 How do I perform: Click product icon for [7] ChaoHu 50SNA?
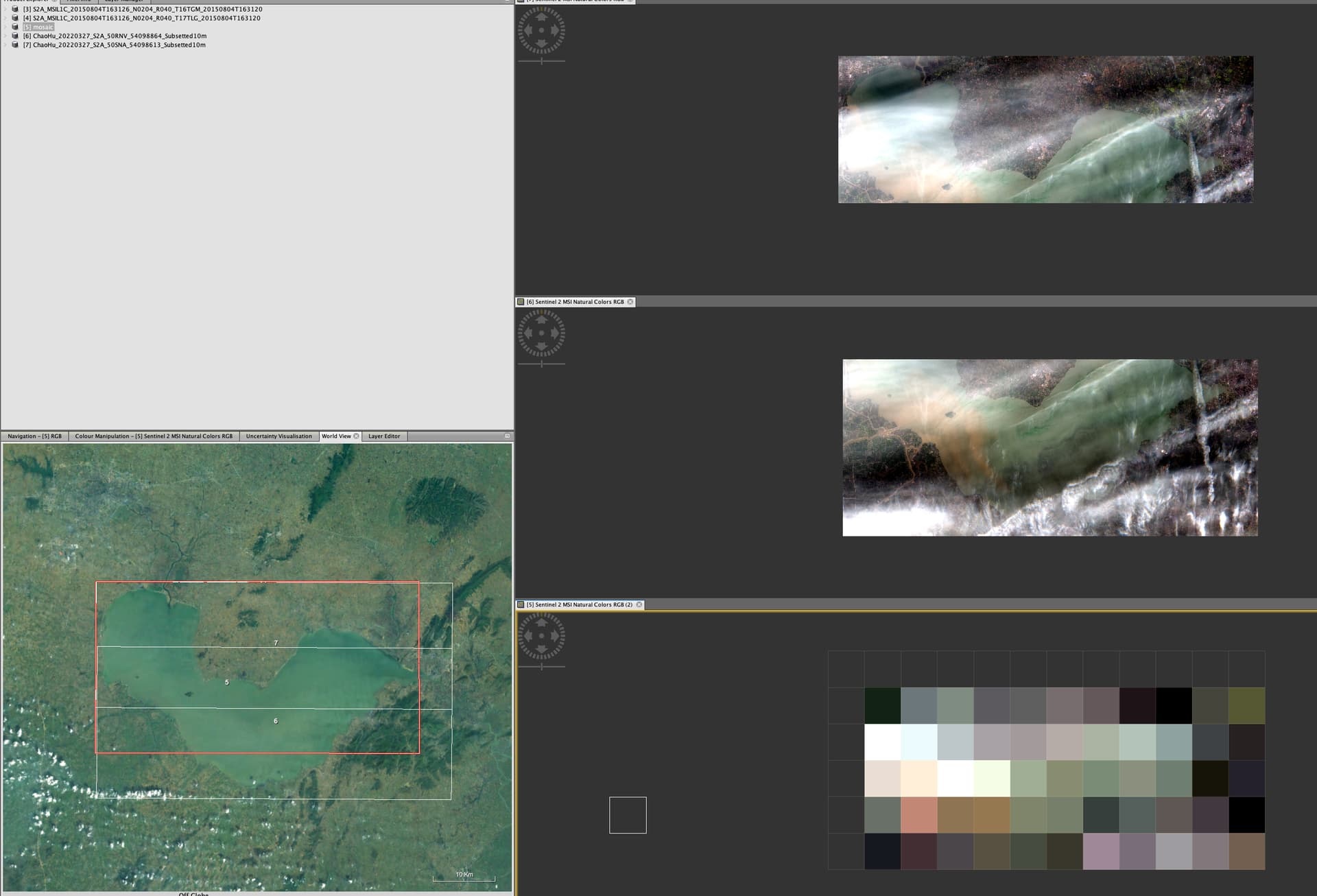pos(15,45)
